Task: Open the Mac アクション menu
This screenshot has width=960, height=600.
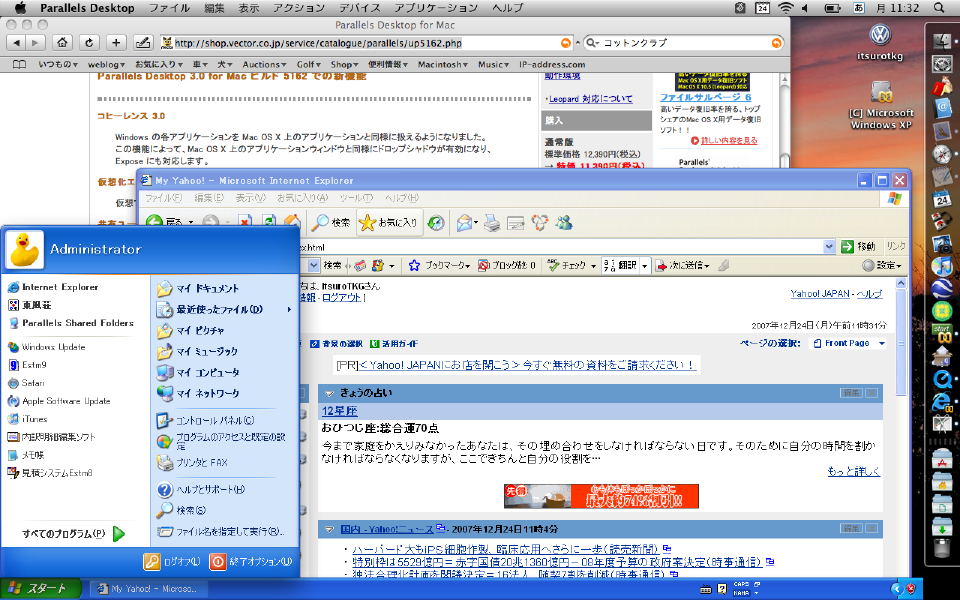Action: click(x=299, y=8)
